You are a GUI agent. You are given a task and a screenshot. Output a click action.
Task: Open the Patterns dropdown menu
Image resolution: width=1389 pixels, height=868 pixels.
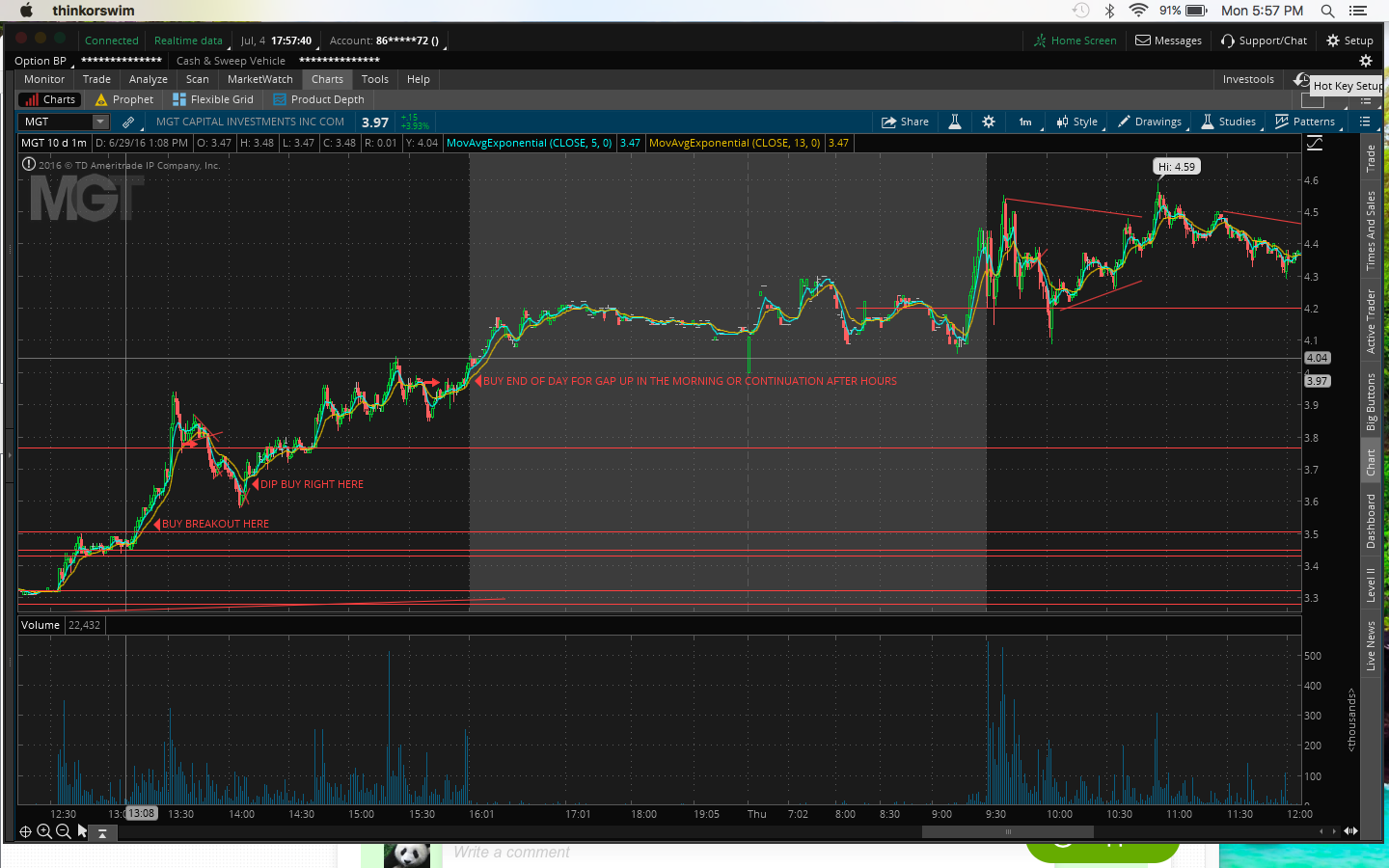click(x=1306, y=122)
